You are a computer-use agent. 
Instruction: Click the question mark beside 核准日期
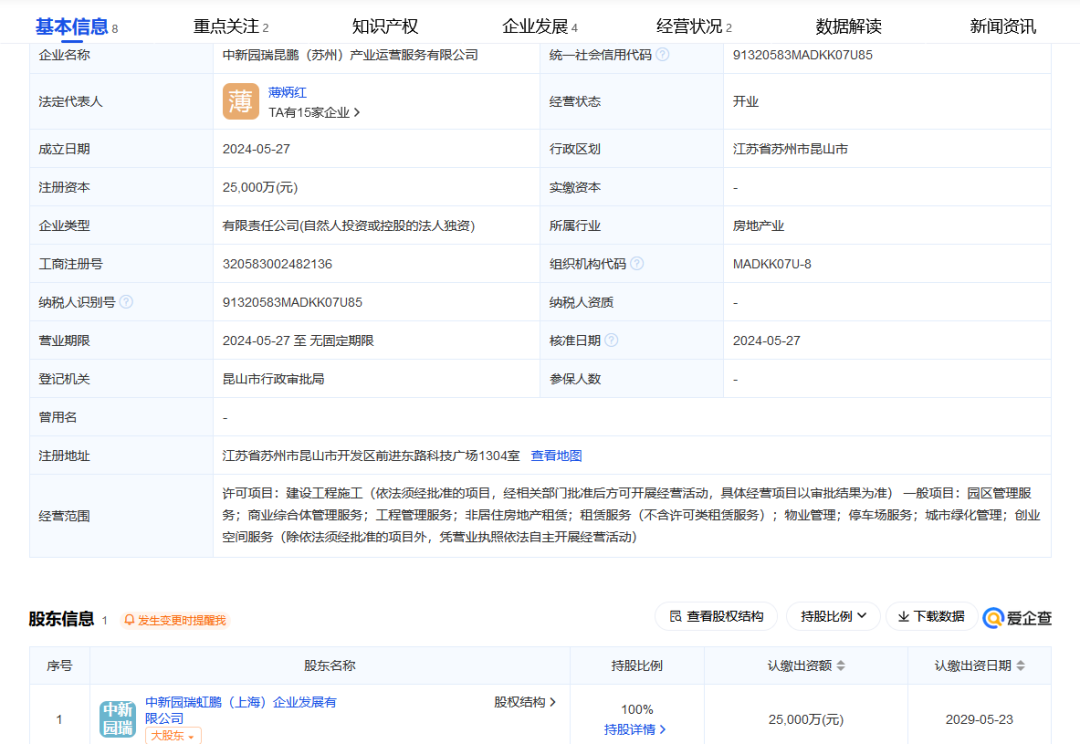612,339
